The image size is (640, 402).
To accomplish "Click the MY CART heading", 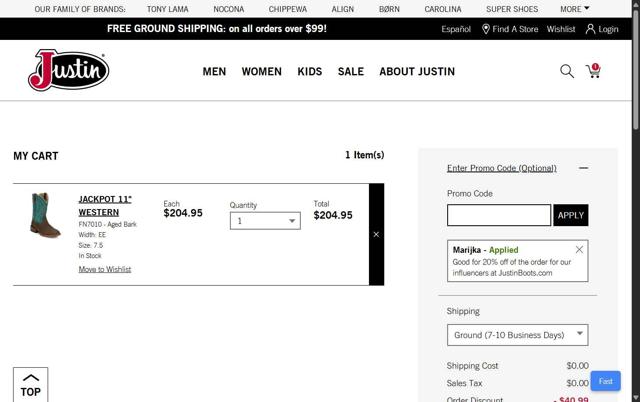I will tap(36, 156).
